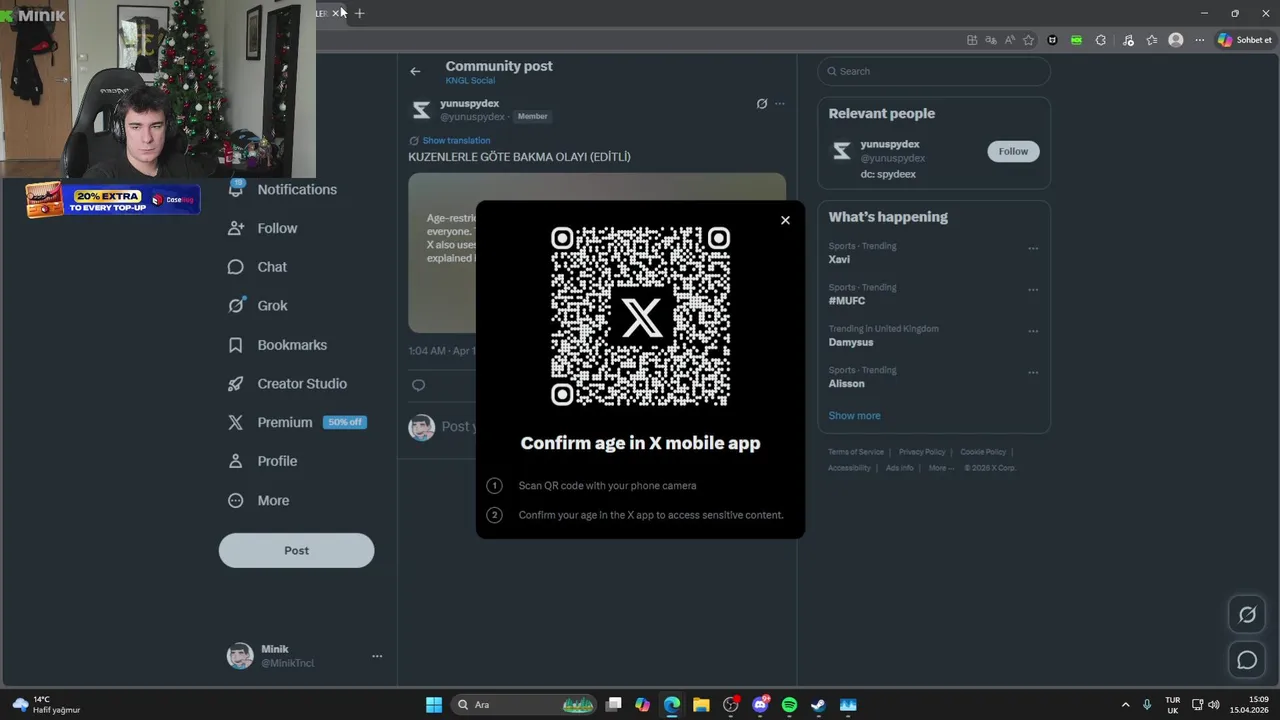Click the large Post button

tap(296, 550)
